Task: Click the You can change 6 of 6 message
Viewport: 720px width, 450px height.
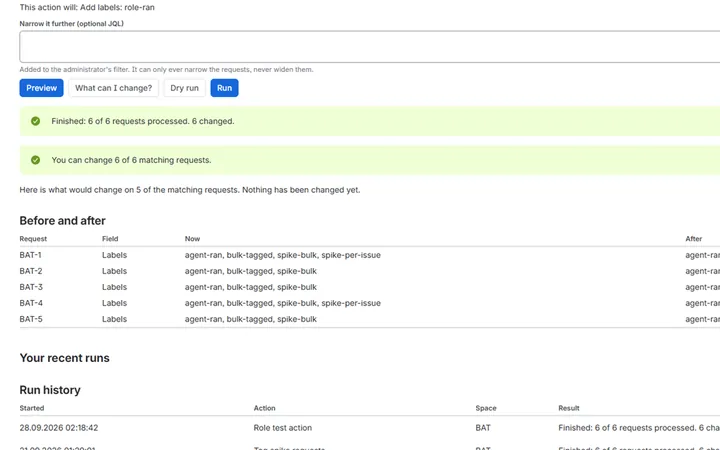Action: 131,160
